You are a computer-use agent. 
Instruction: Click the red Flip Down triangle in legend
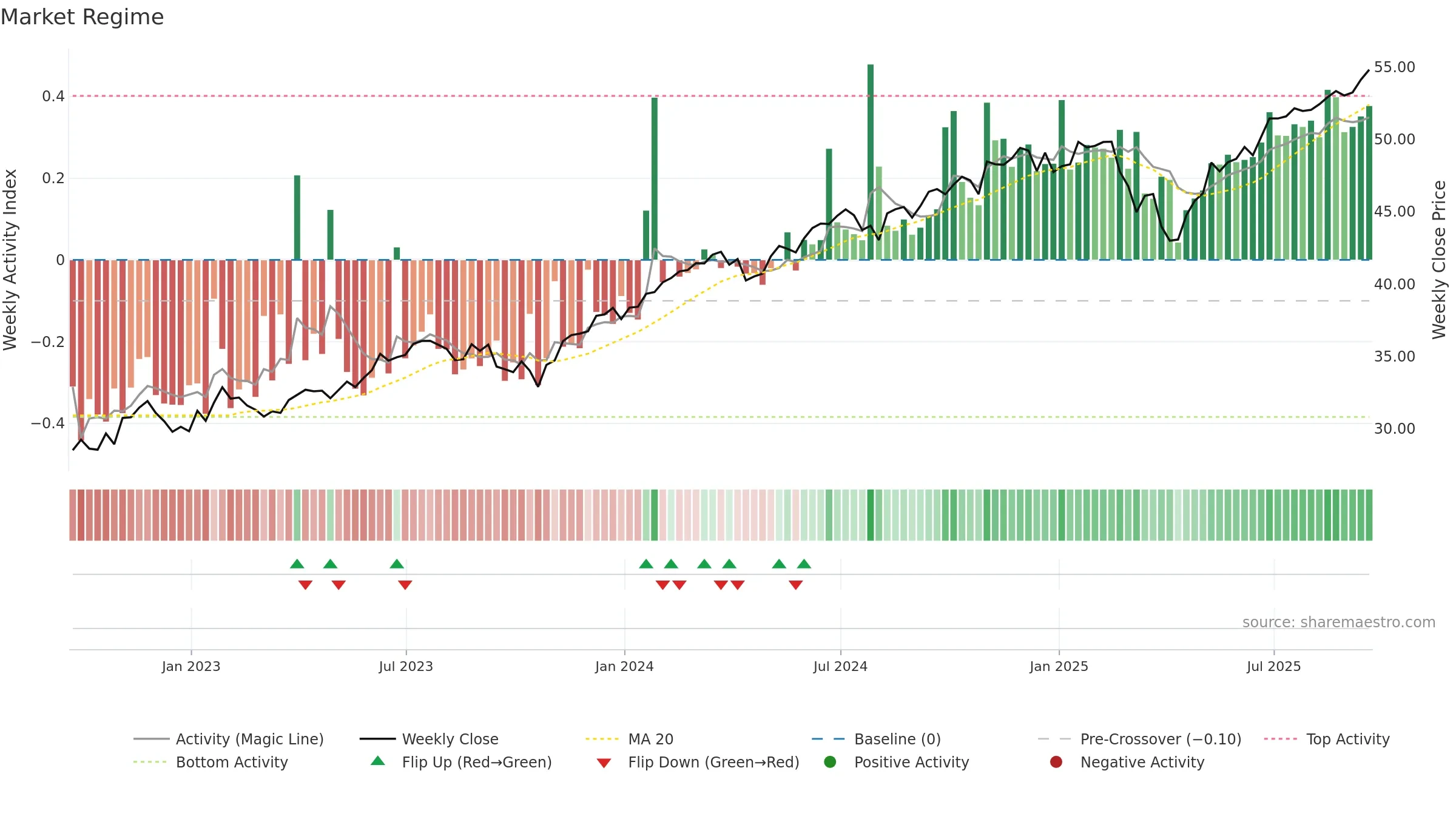tap(604, 763)
